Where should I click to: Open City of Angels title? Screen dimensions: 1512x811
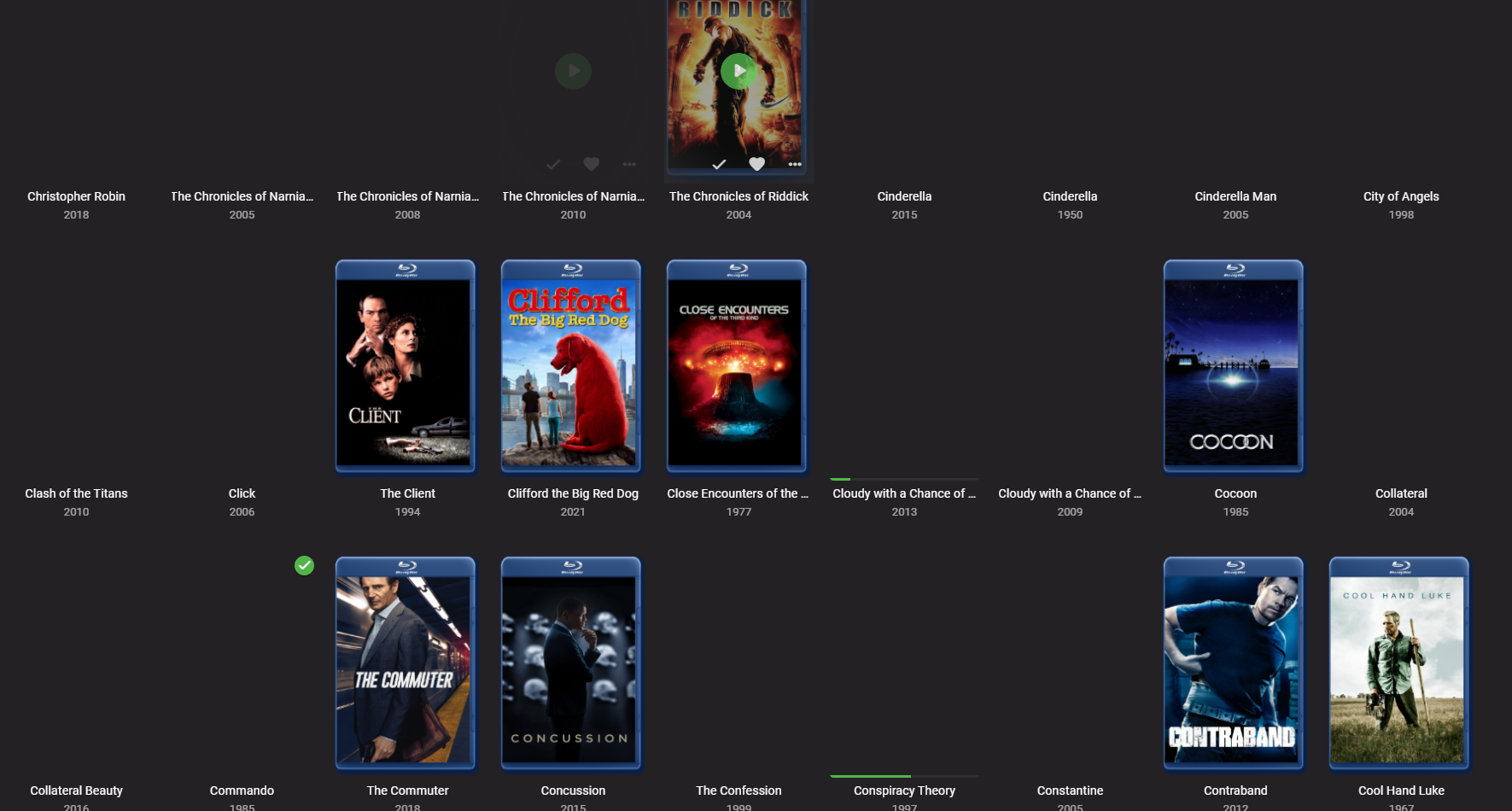point(1401,196)
